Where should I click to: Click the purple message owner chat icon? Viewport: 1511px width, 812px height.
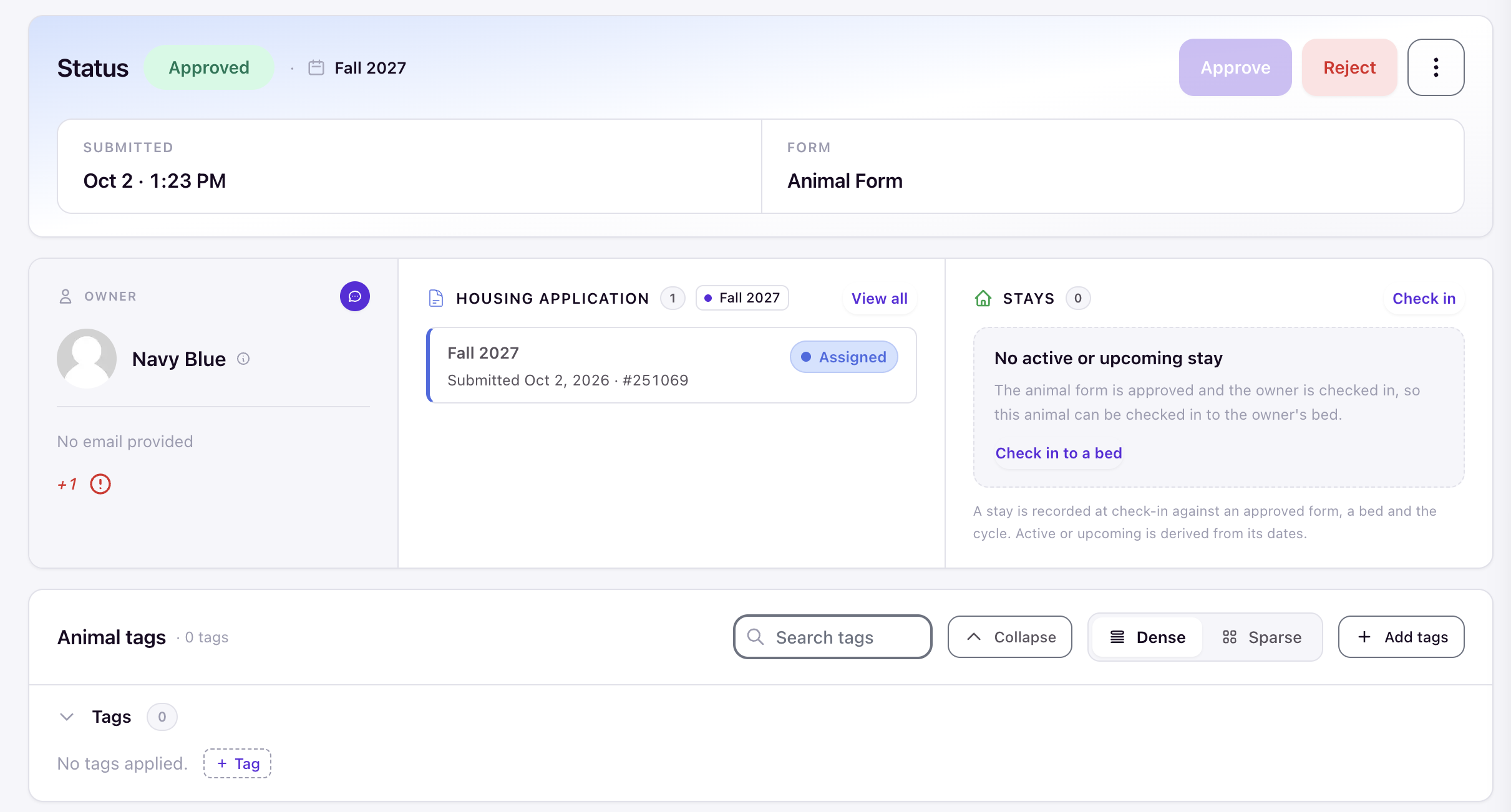pyautogui.click(x=355, y=296)
